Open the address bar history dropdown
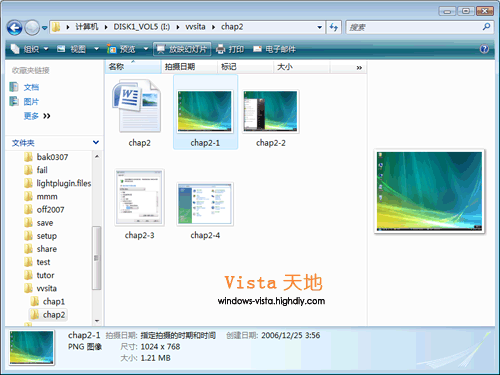This screenshot has height=375, width=500. (x=319, y=27)
